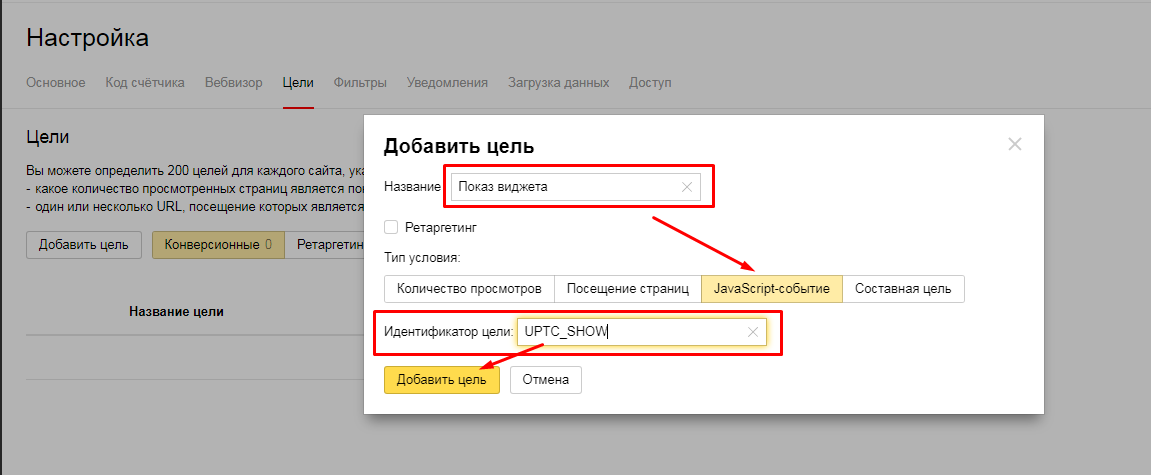Screen dimensions: 1151x475
Task: Click the Отмена button
Action: pyautogui.click(x=545, y=380)
